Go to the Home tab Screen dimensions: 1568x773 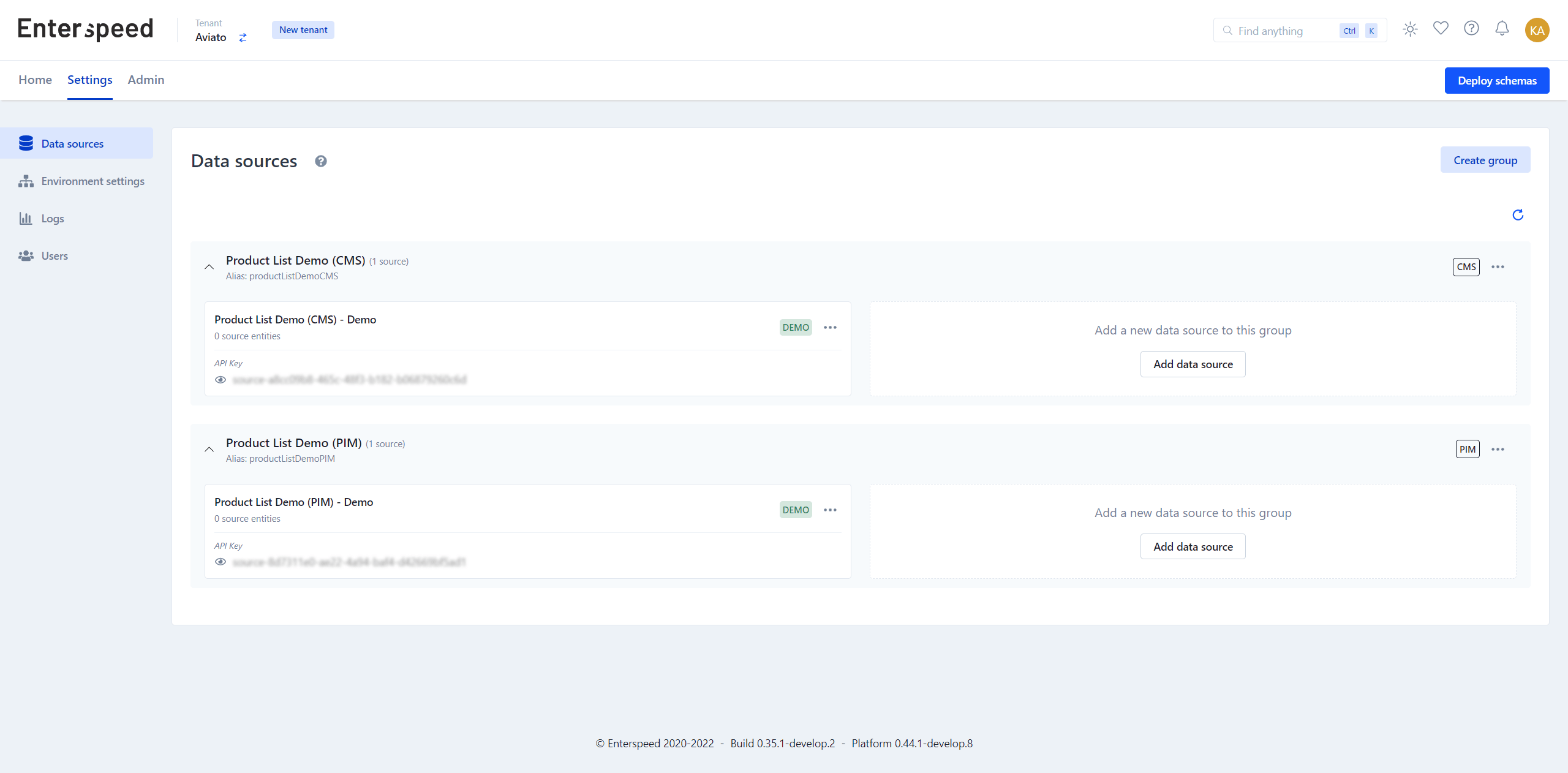click(x=35, y=80)
